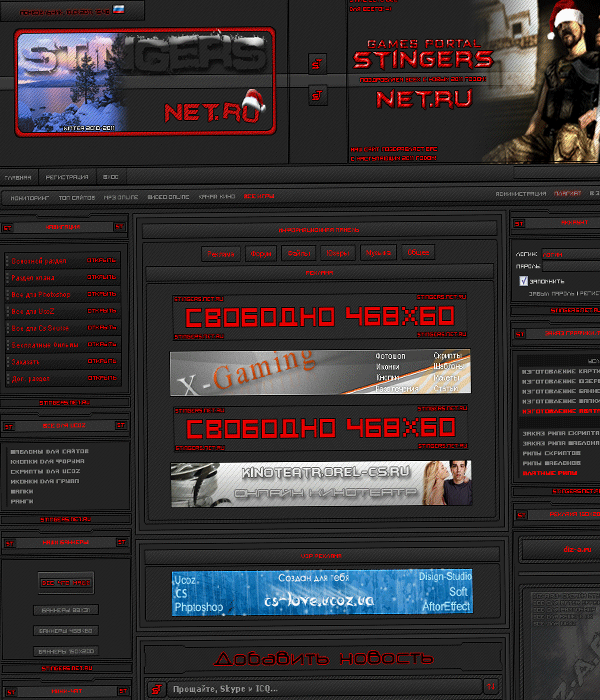Click the blue cs-love.ucoz.ua banner
600x700 pixels.
(322, 592)
